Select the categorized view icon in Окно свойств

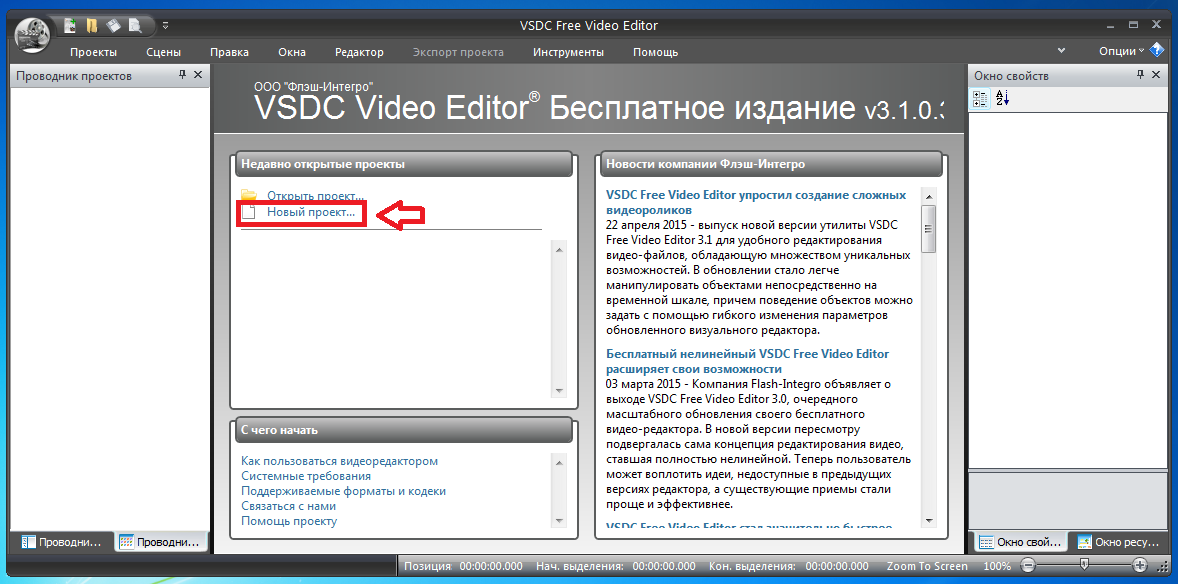click(x=981, y=97)
